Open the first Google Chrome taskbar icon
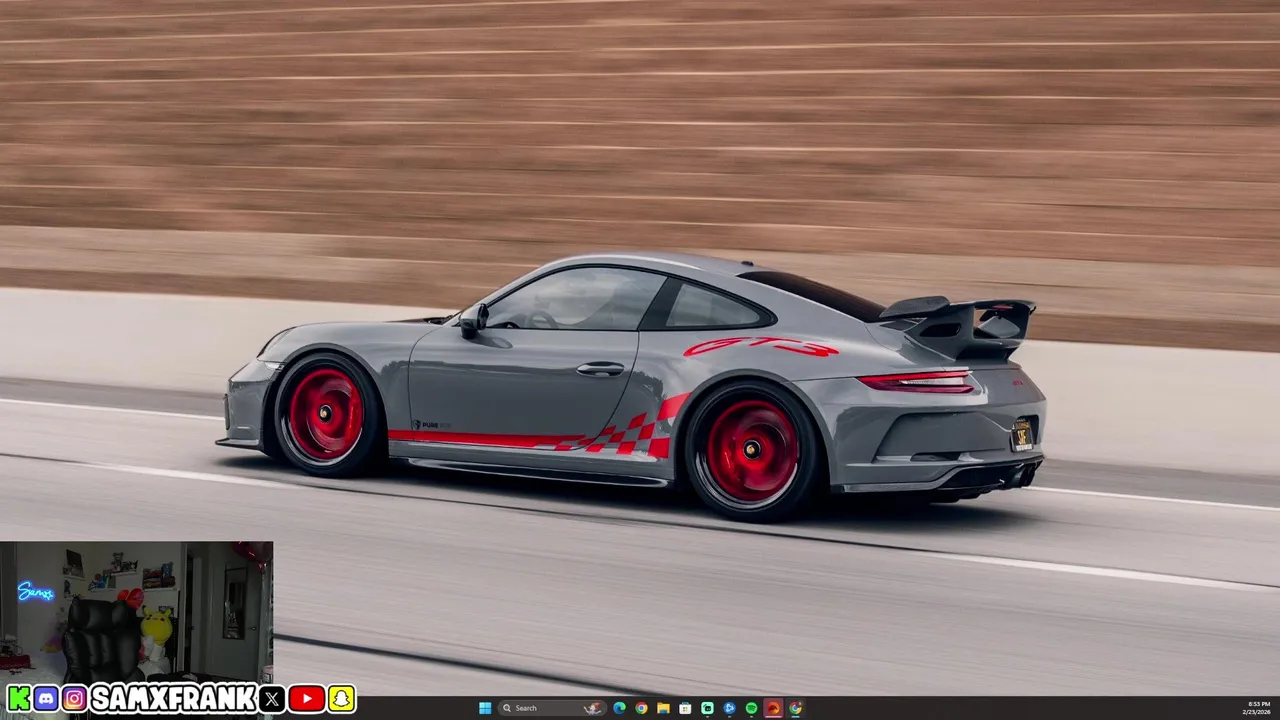The width and height of the screenshot is (1280, 720). click(x=641, y=708)
